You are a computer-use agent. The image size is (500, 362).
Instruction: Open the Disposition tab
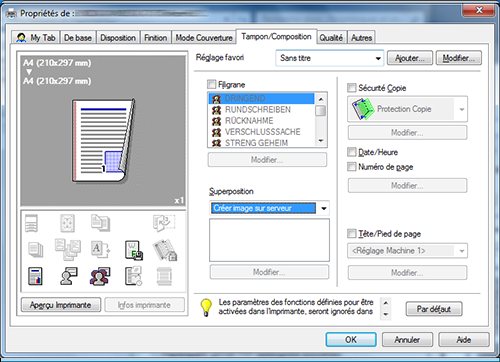(118, 38)
